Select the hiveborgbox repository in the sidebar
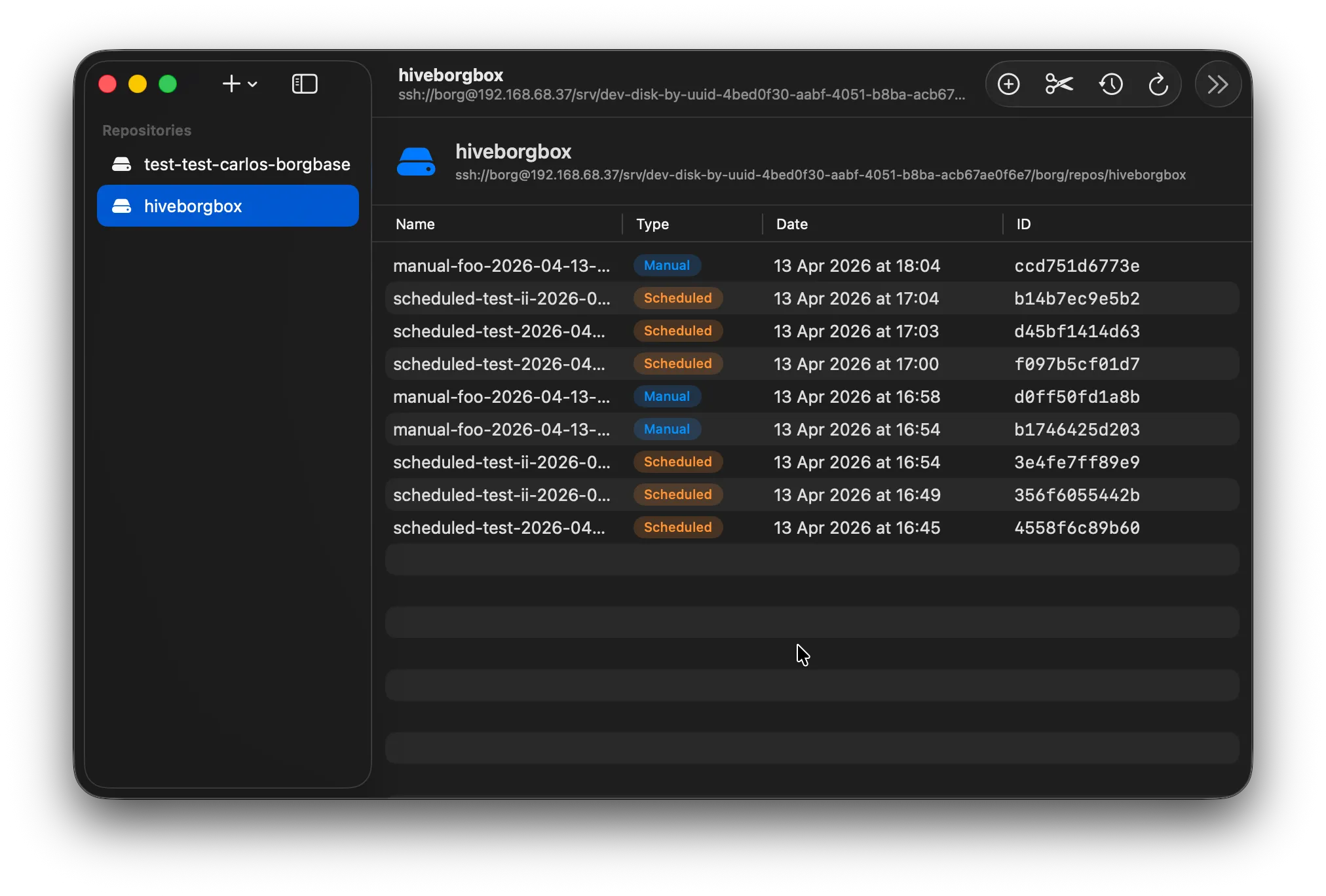1326x896 pixels. point(193,206)
